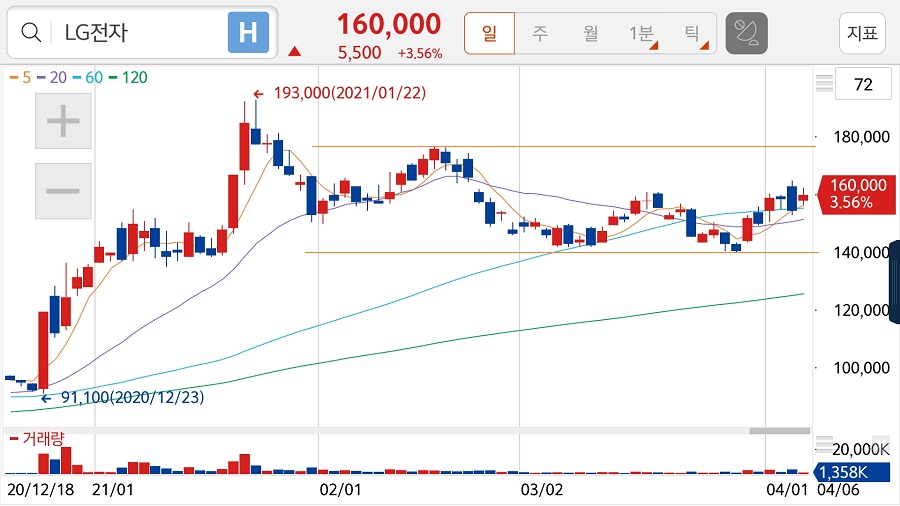Zoom in with the plus button
This screenshot has width=900, height=506.
63,121
